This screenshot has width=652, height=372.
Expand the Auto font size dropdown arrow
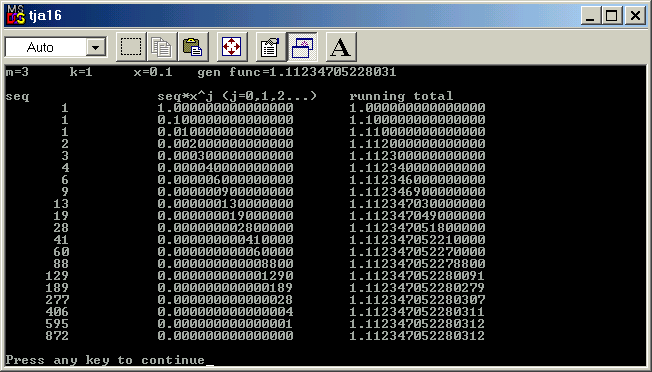click(96, 47)
